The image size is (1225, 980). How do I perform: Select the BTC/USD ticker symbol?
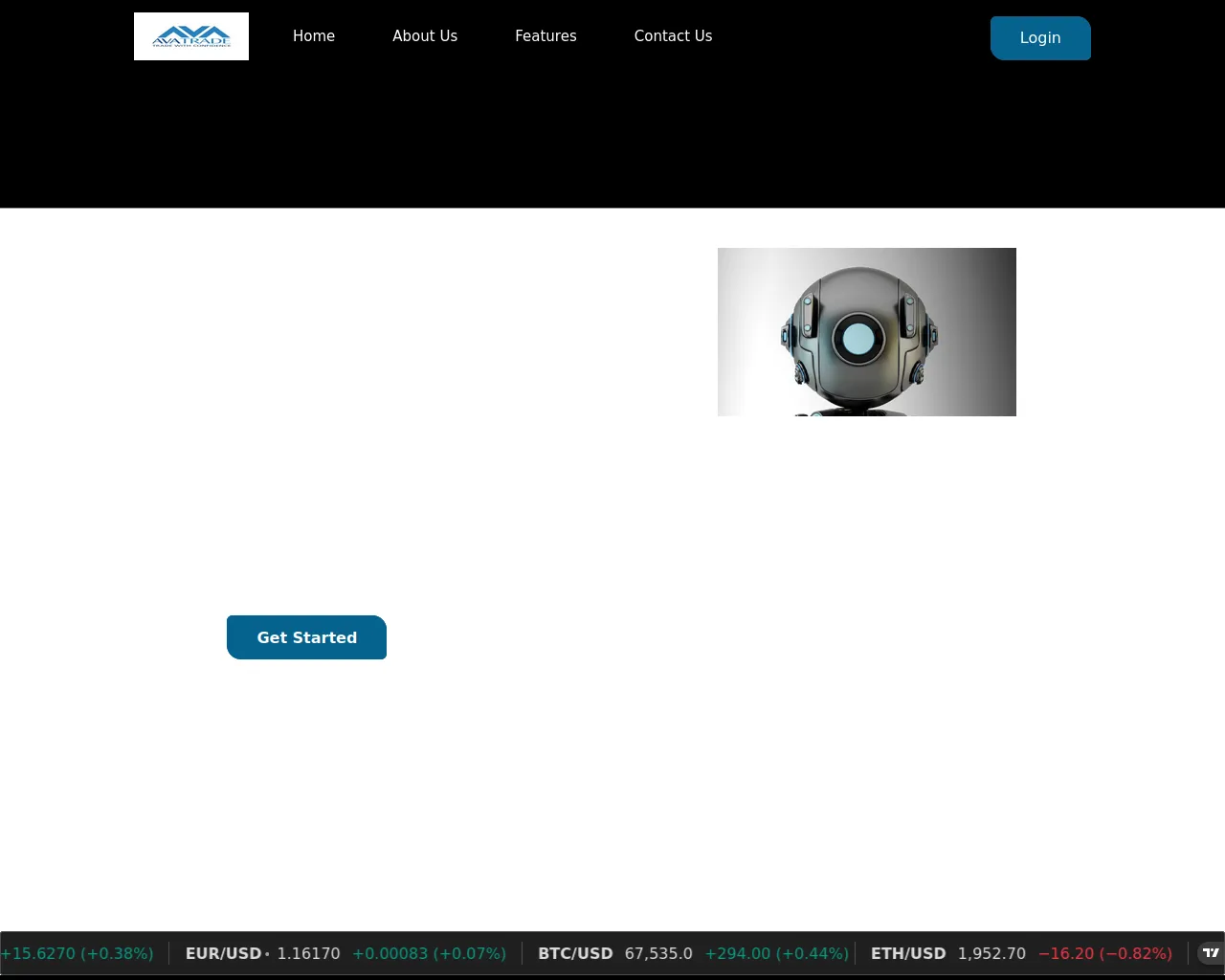pyautogui.click(x=575, y=954)
